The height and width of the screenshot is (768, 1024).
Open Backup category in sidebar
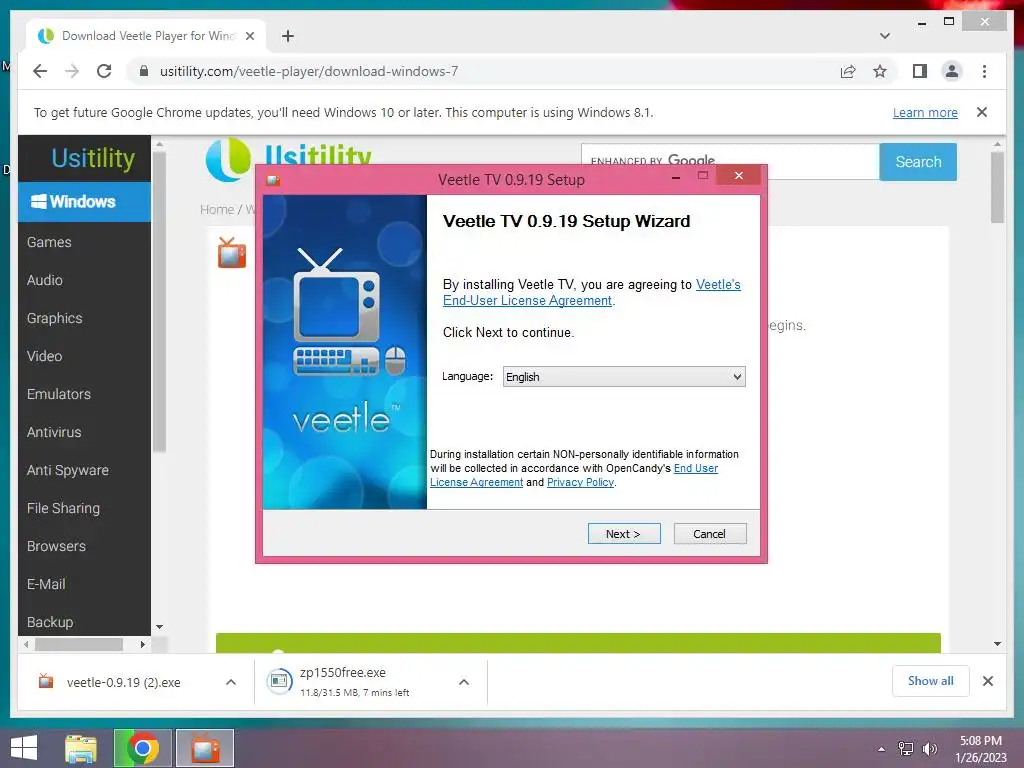[50, 622]
